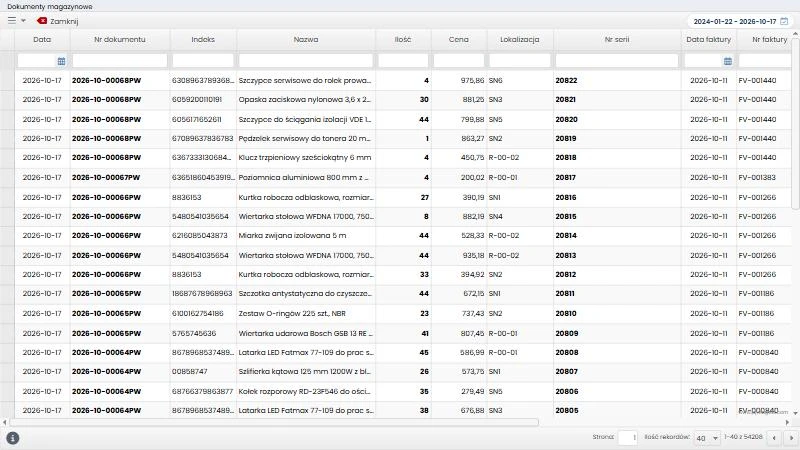The height and width of the screenshot is (450, 800).
Task: Click the scroll left arrow of horizontal scrollbar
Action: click(5, 422)
